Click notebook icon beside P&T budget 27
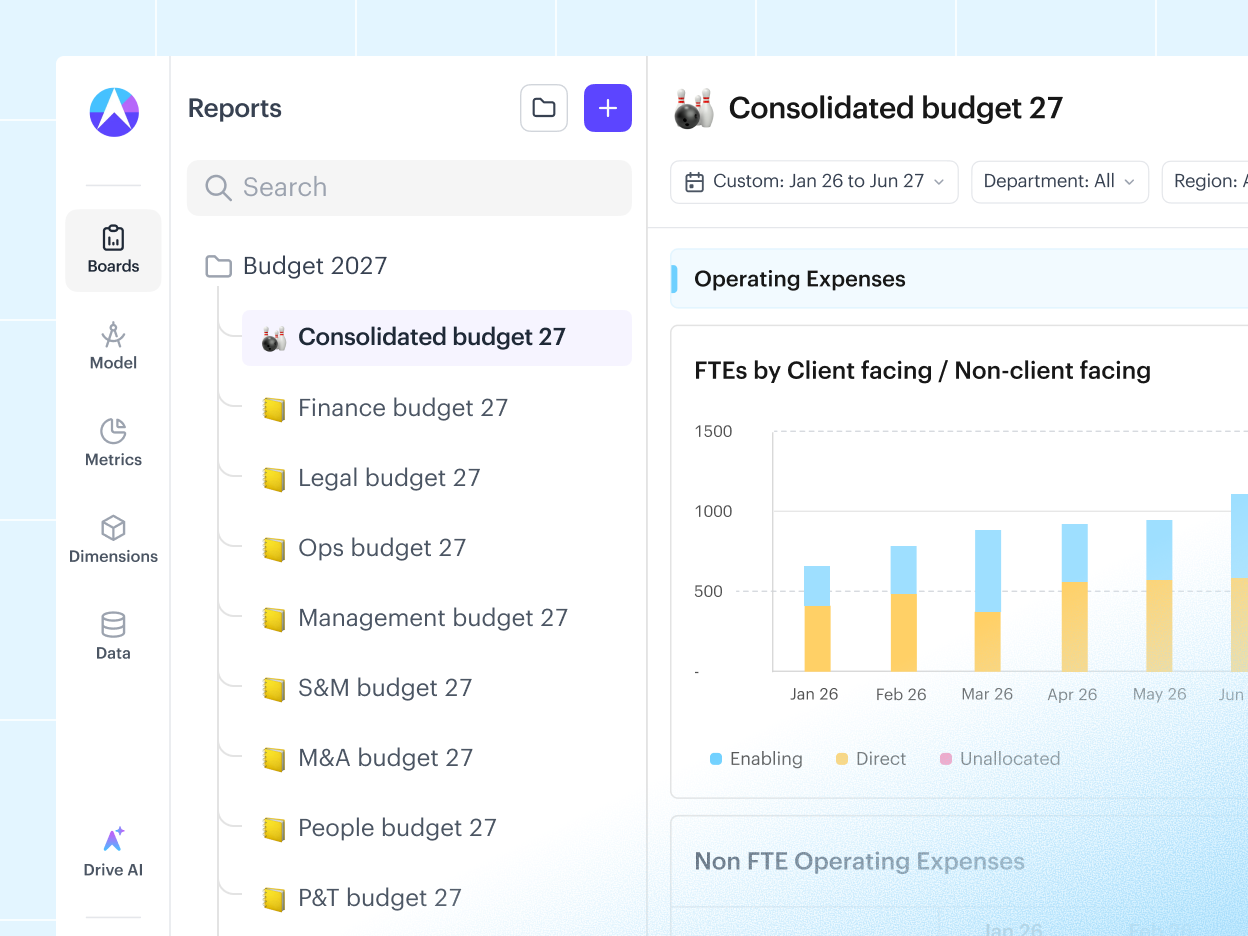The height and width of the screenshot is (936, 1248). [274, 899]
